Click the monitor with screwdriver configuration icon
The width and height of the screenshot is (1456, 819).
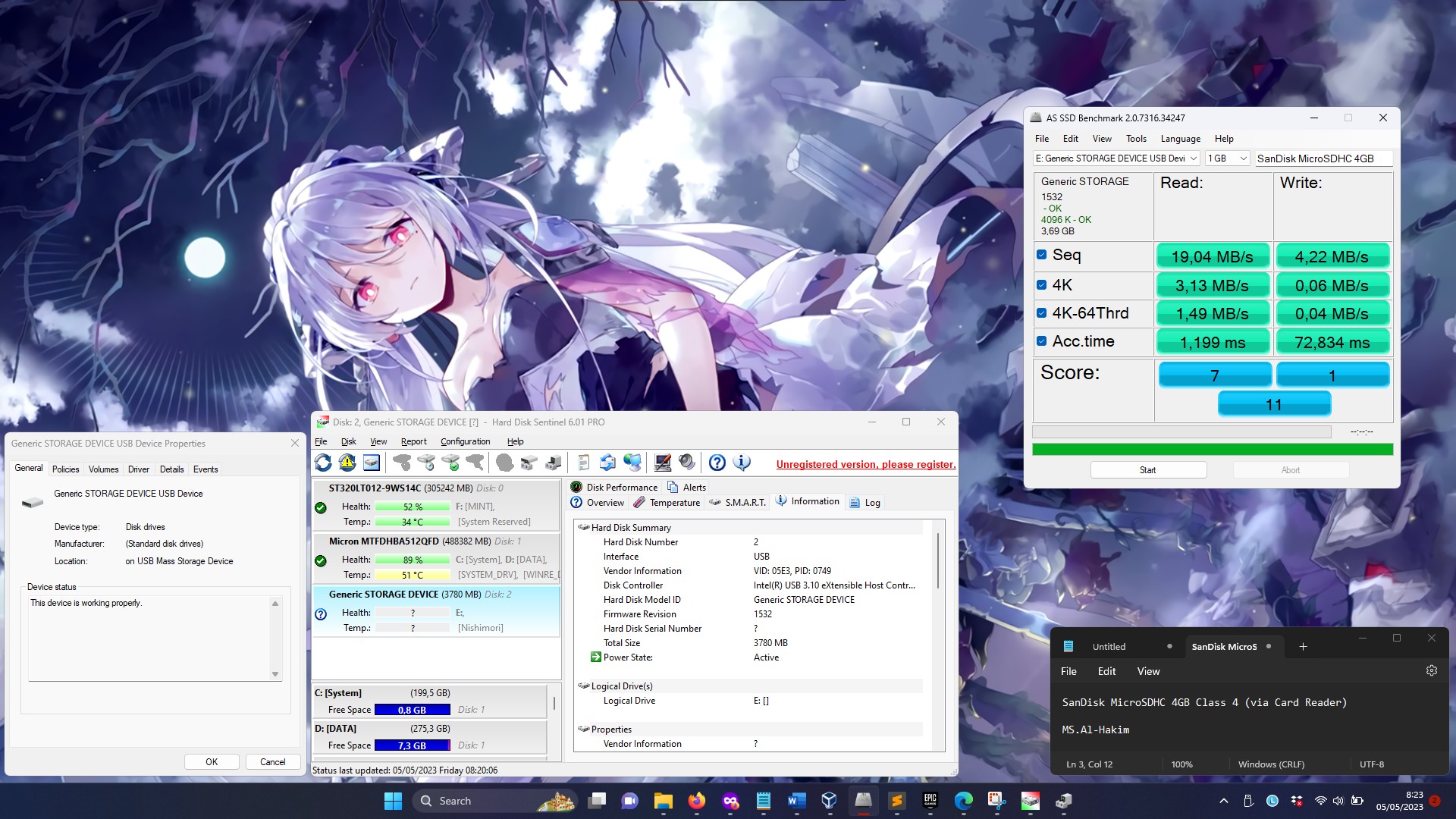click(x=663, y=462)
